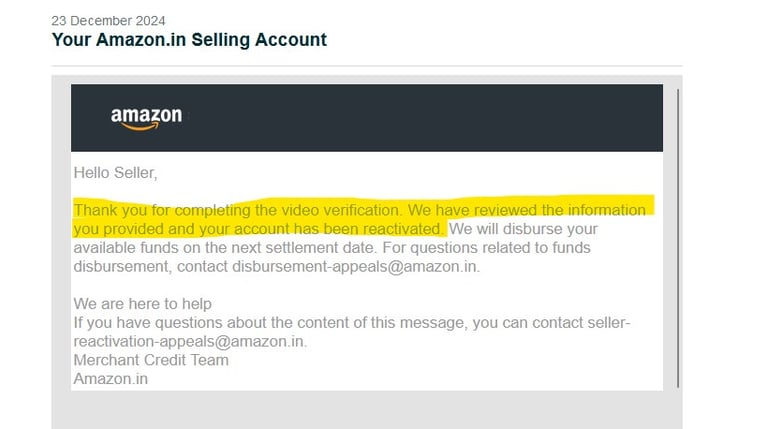Click the "Your Amazon.in Selling Account" heading
768x429 pixels.
189,41
